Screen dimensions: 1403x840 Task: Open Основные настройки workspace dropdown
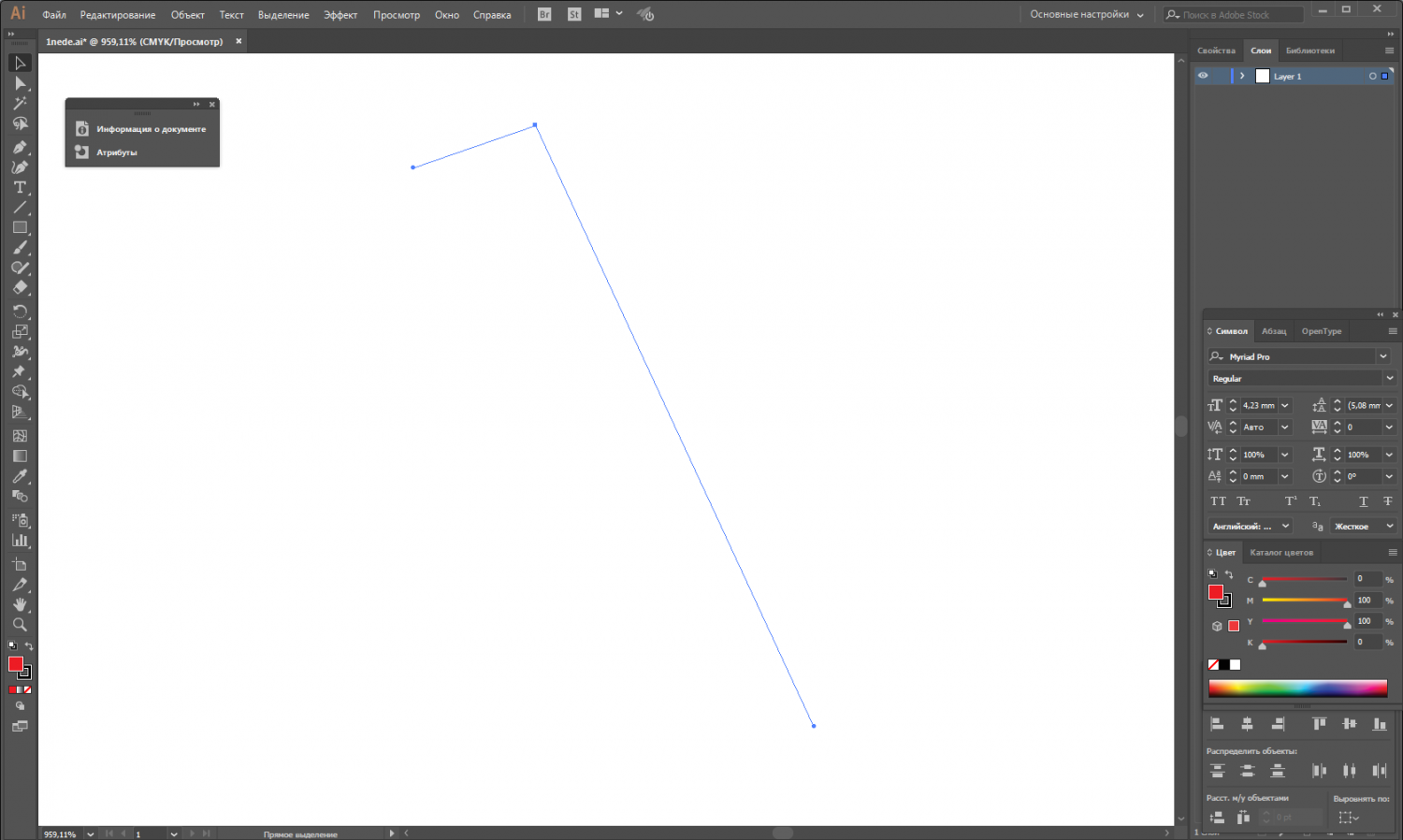tap(1087, 14)
